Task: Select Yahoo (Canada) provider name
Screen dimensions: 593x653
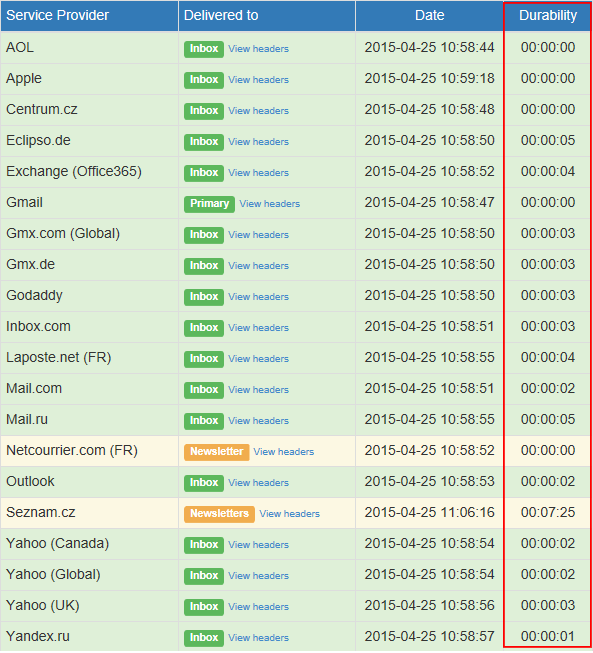Action: tap(57, 543)
